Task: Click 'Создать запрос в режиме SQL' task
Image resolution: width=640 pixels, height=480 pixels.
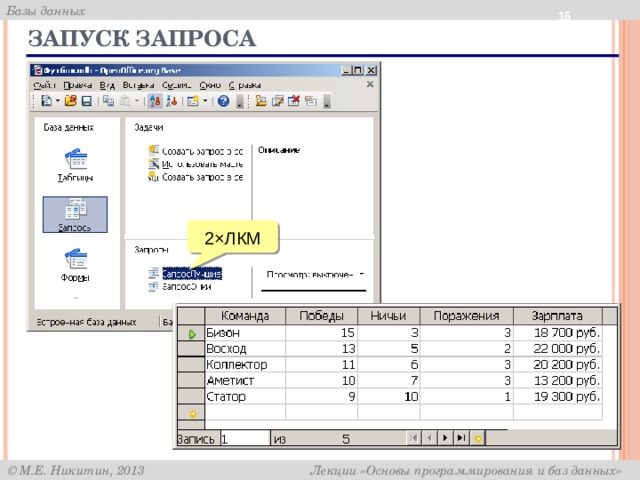Action: [196, 177]
